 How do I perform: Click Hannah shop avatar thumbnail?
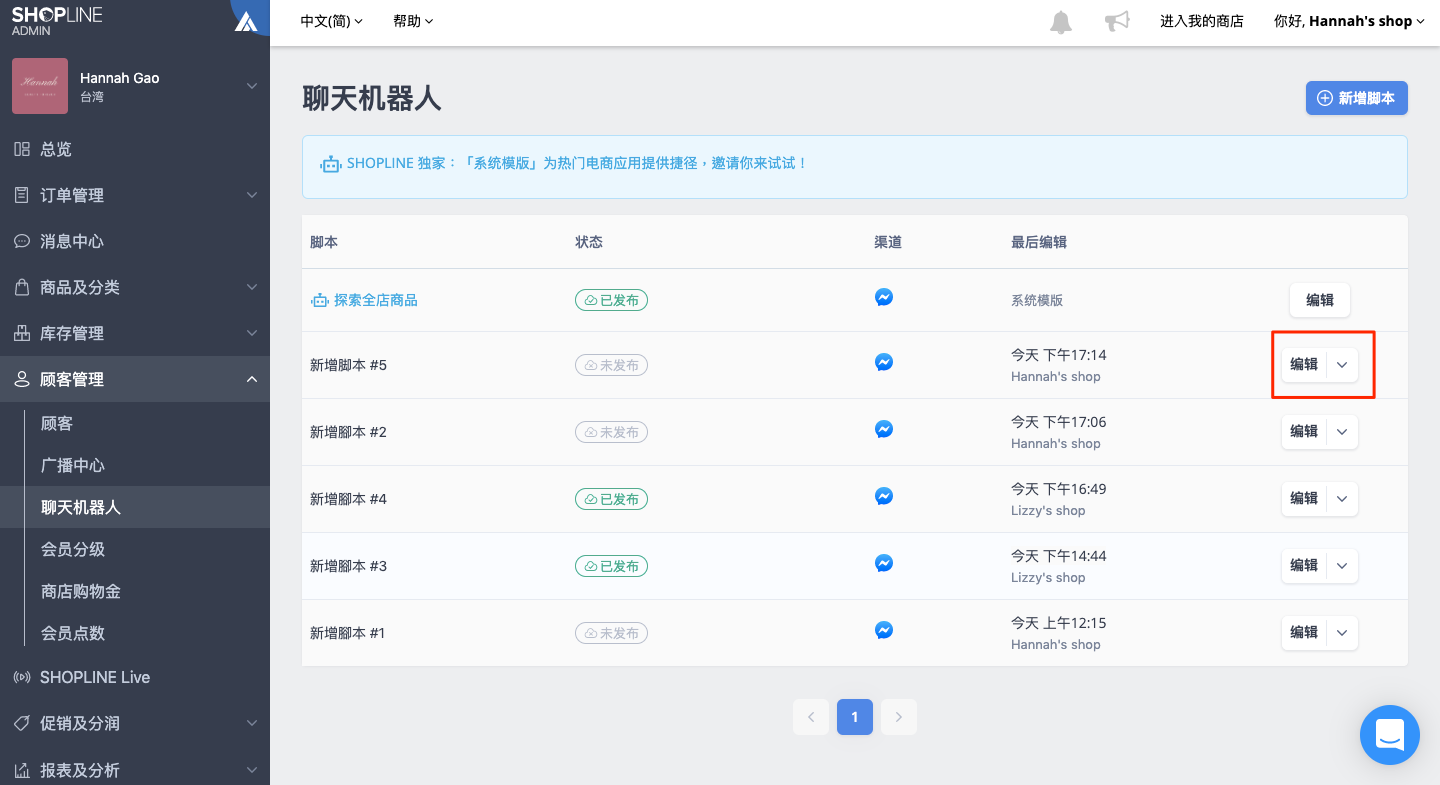coord(40,86)
